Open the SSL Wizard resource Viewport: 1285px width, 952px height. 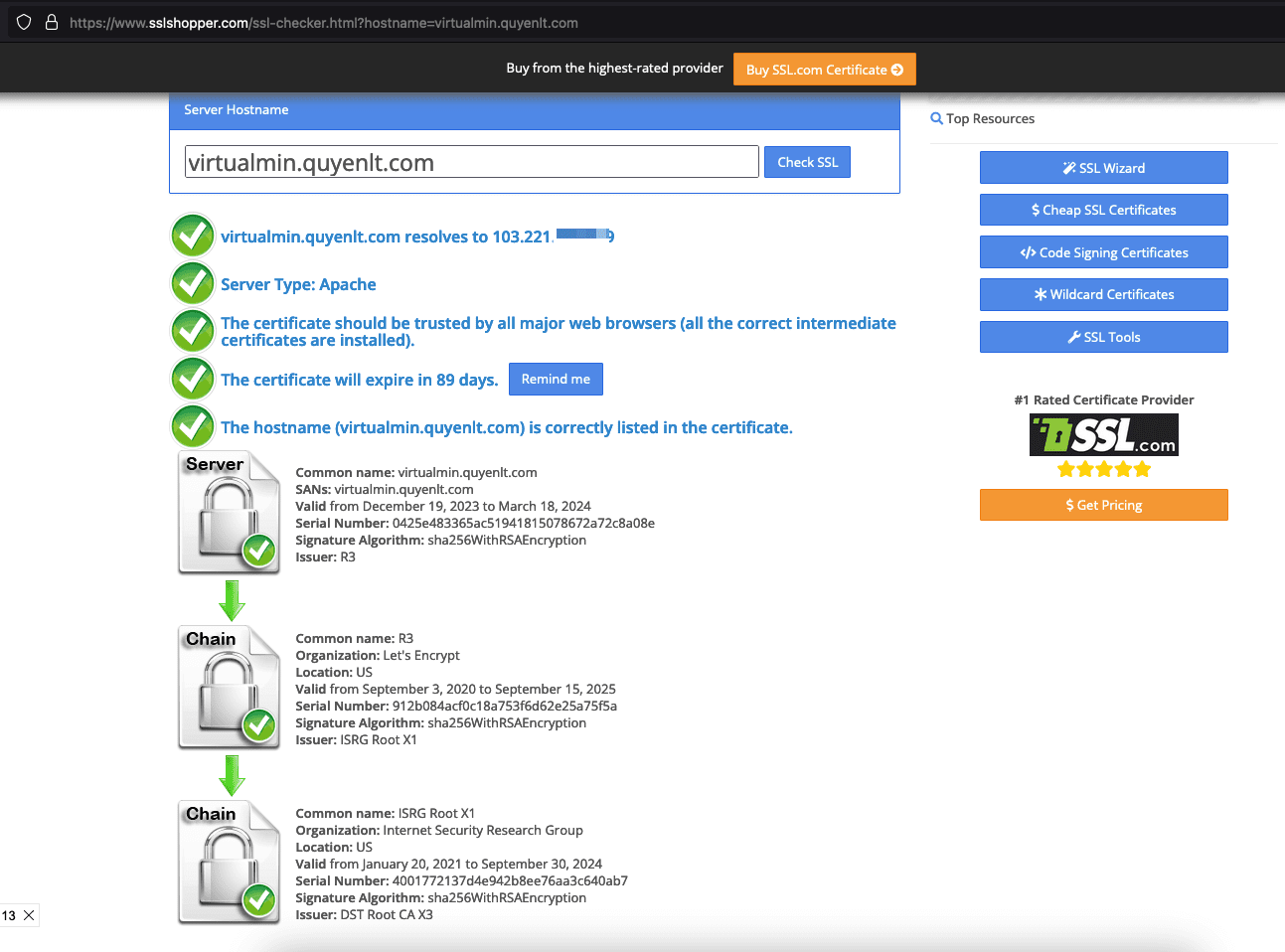tap(1103, 168)
